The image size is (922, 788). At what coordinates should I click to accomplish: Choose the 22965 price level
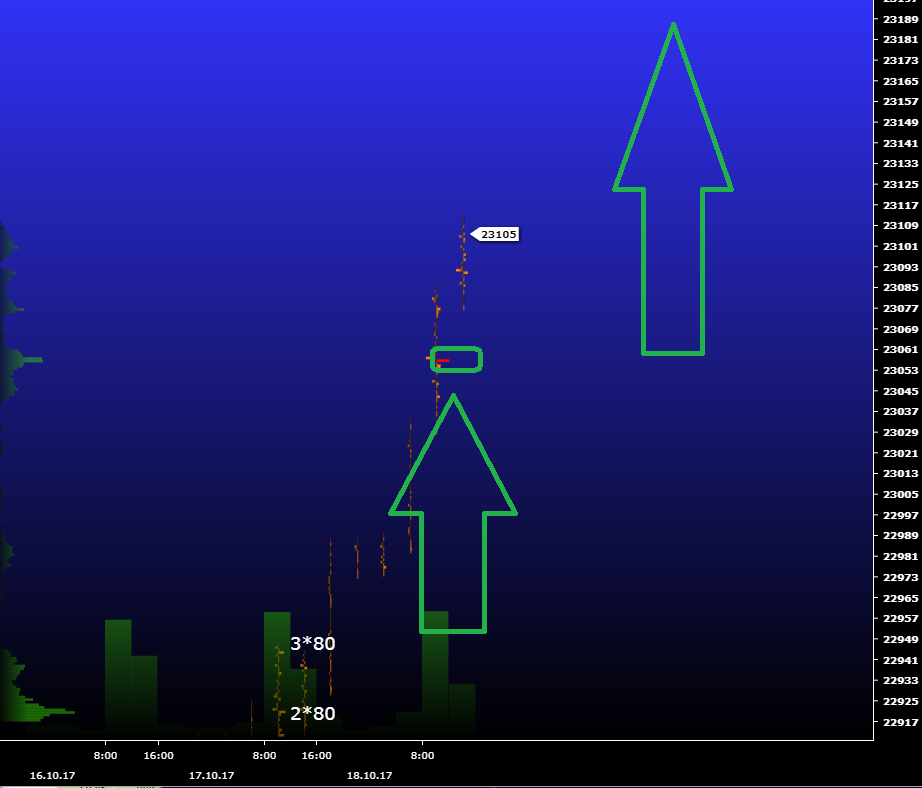tap(900, 597)
